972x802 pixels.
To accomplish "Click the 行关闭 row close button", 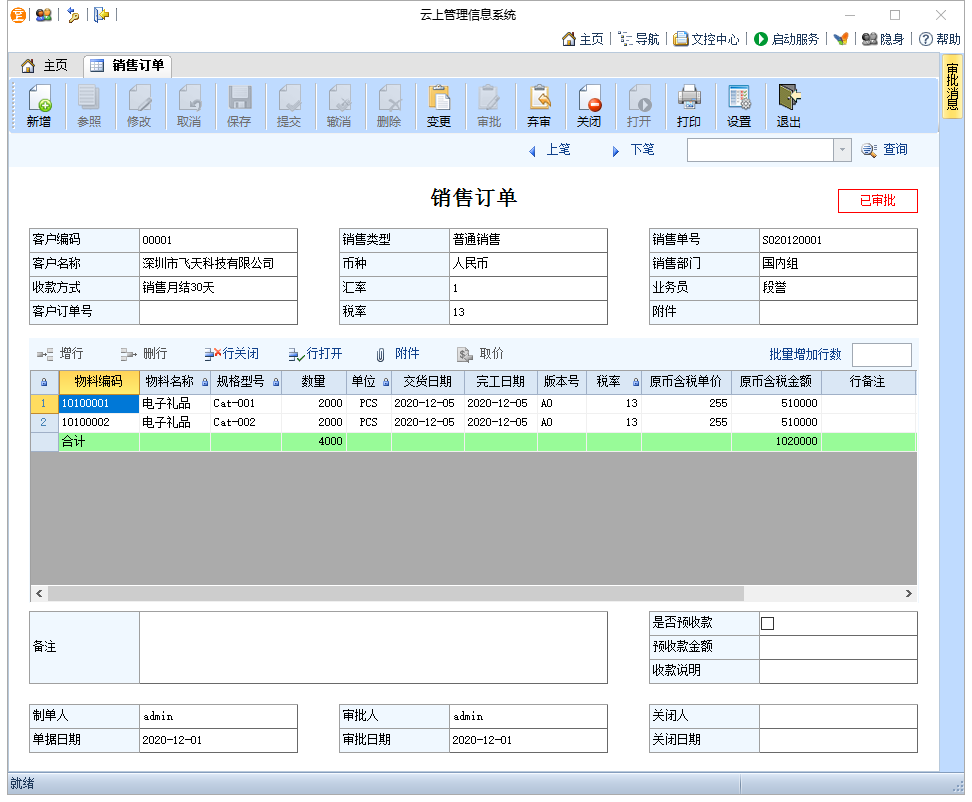I will pos(232,354).
